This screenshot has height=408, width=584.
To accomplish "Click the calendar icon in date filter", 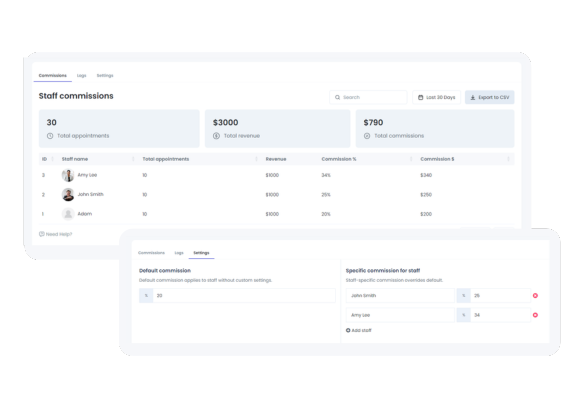I will point(420,97).
